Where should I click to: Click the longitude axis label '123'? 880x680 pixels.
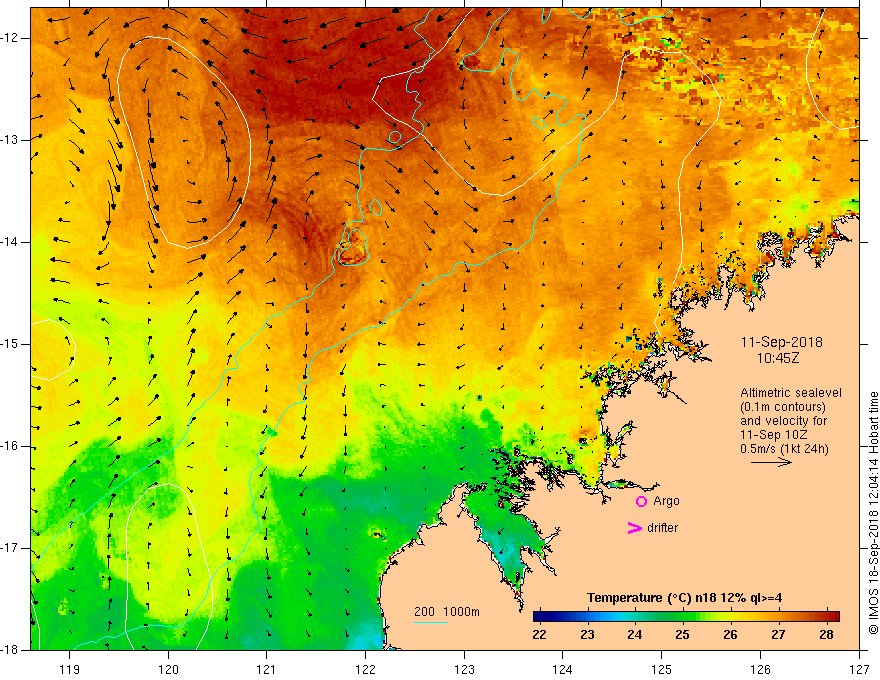pos(464,669)
